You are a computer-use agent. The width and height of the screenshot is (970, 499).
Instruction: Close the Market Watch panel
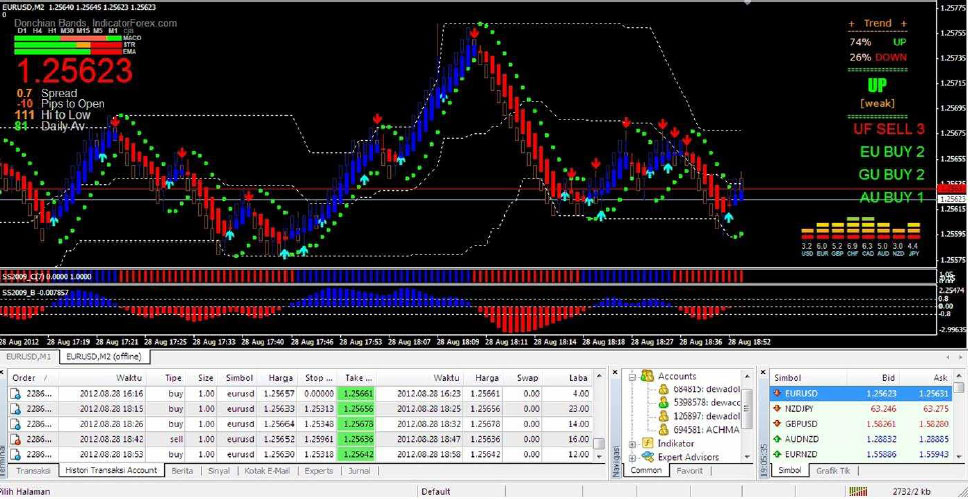pos(763,373)
